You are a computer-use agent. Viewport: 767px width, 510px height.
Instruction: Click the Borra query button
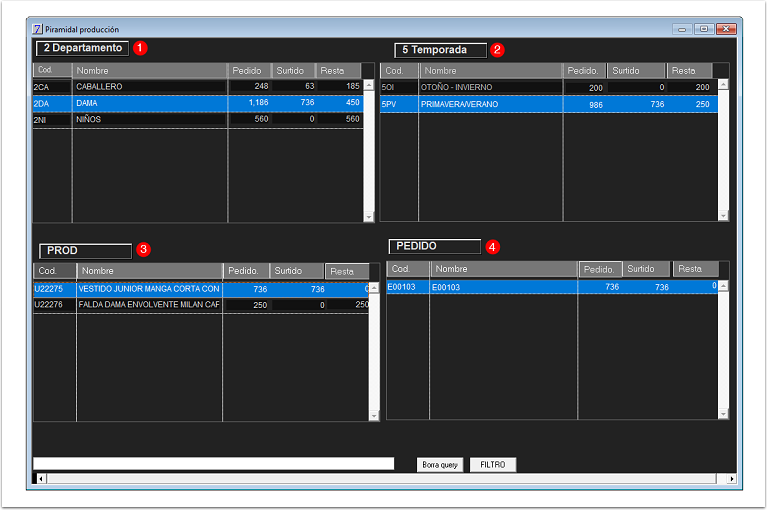pos(440,465)
